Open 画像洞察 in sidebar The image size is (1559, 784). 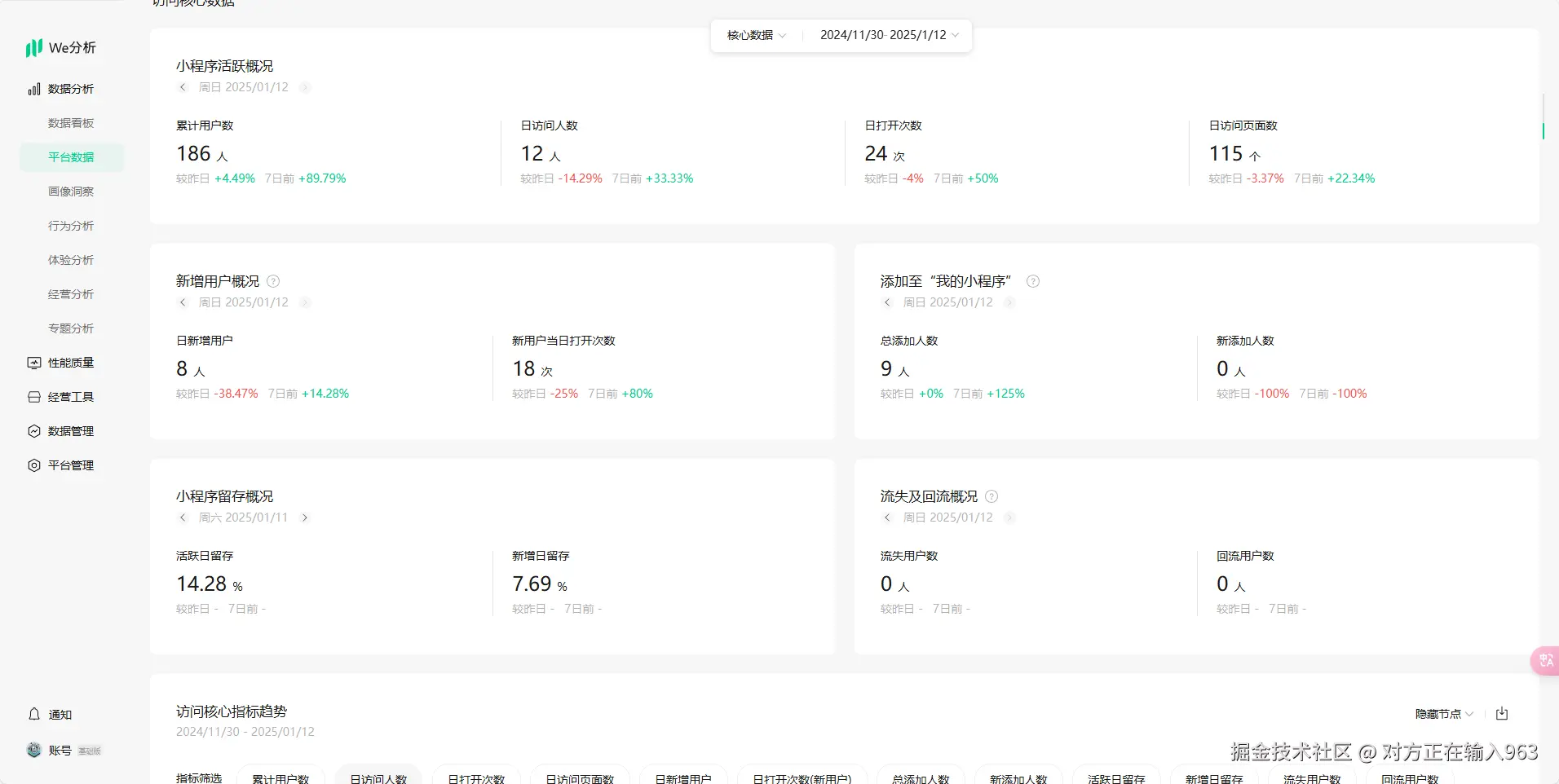pyautogui.click(x=71, y=192)
